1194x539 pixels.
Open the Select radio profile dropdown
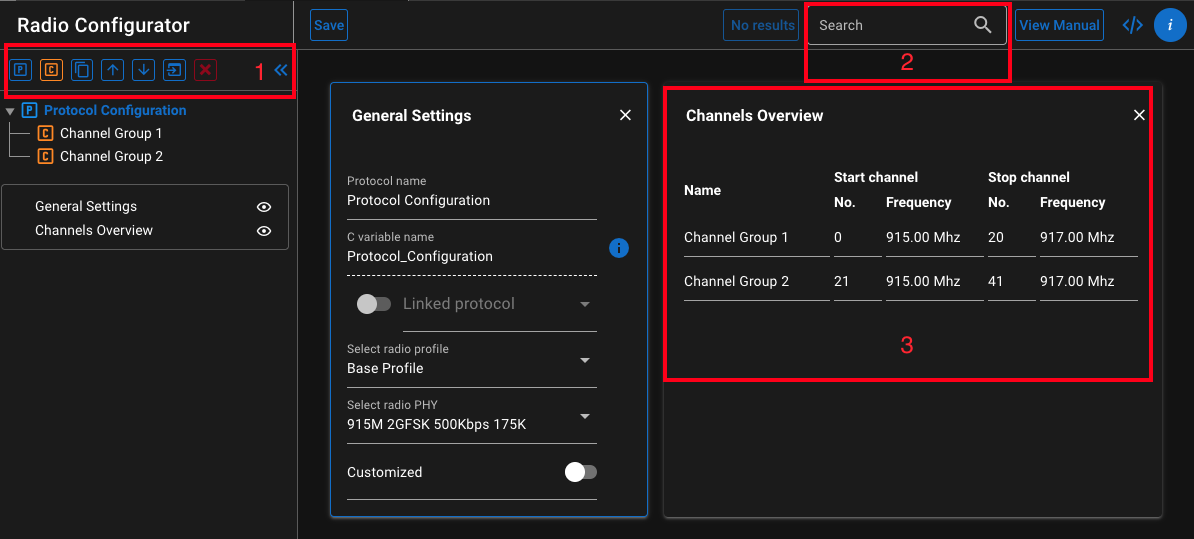585,360
